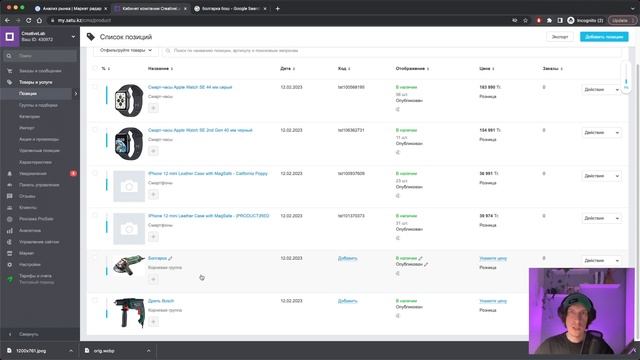The image size is (640, 360).
Task: Check the Болгарка row checkbox
Action: (x=95, y=258)
